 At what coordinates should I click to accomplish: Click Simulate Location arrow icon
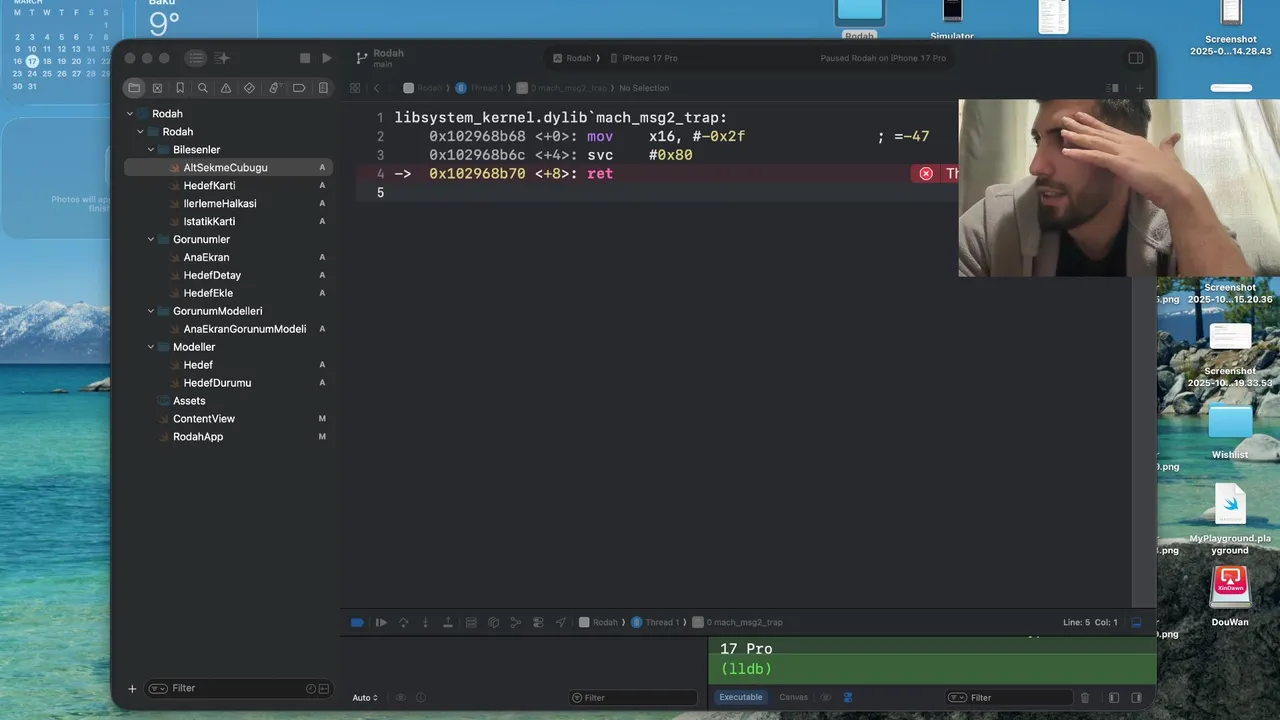pyautogui.click(x=561, y=622)
